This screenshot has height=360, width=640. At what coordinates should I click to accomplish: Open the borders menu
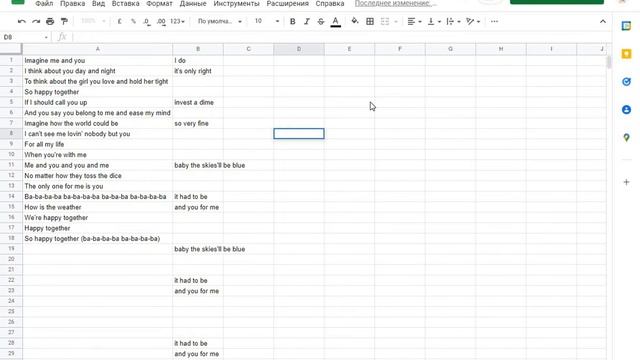click(x=370, y=21)
